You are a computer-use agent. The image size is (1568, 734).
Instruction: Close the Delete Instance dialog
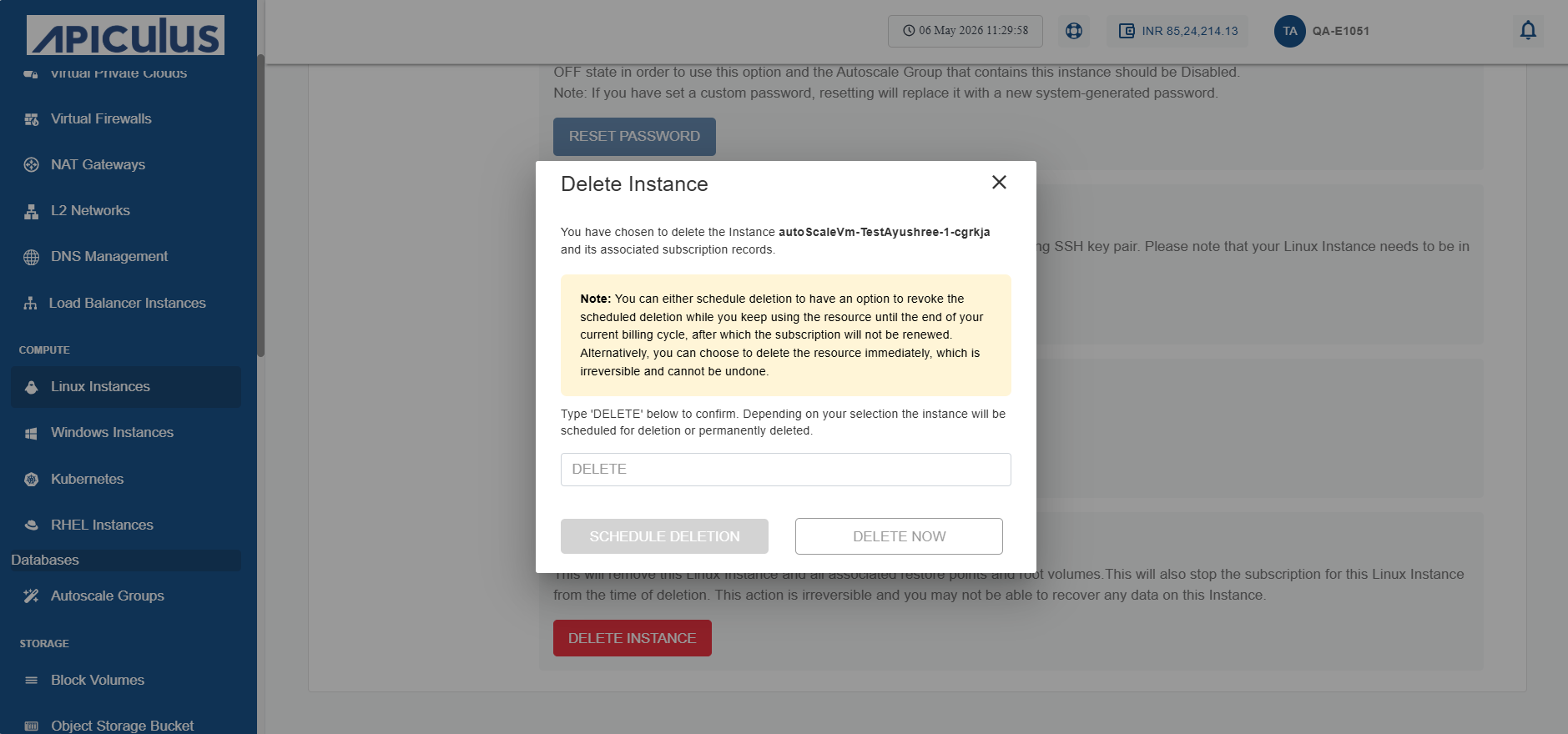(999, 183)
